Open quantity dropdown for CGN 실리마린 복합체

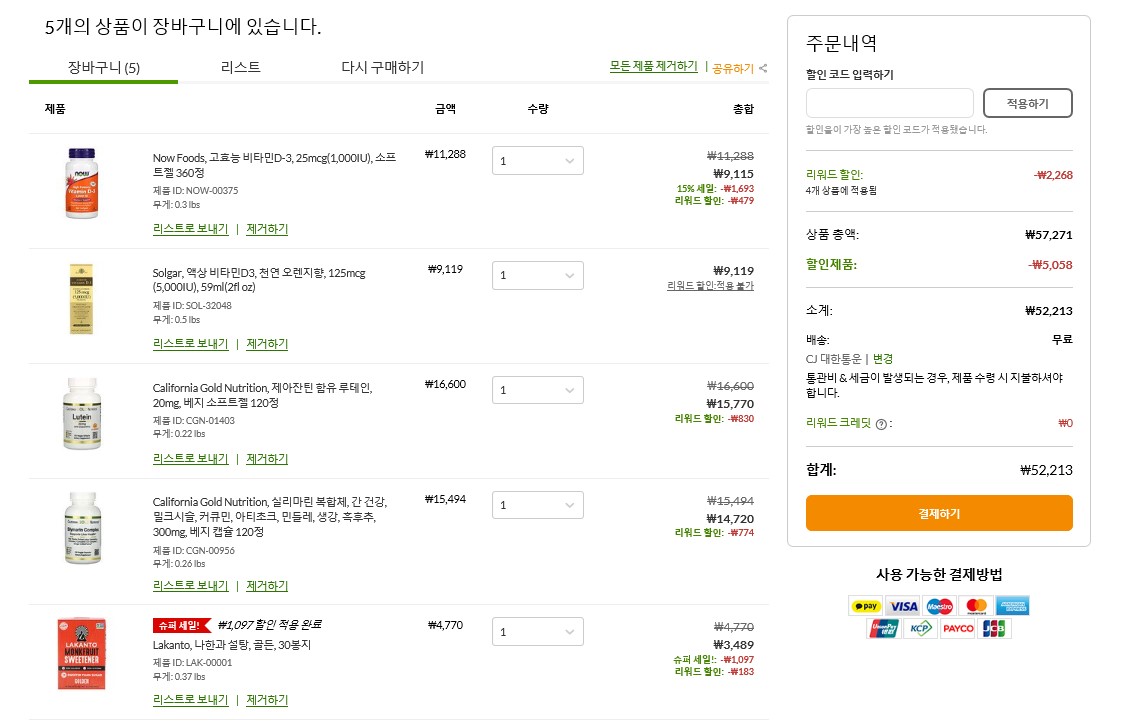pos(537,505)
